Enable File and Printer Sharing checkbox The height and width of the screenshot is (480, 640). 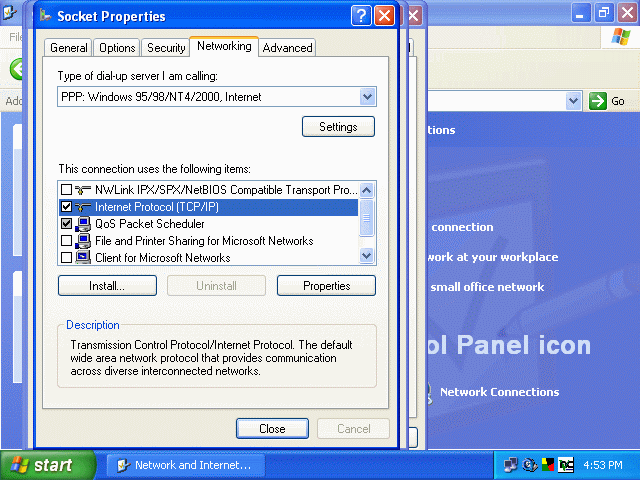(66, 241)
